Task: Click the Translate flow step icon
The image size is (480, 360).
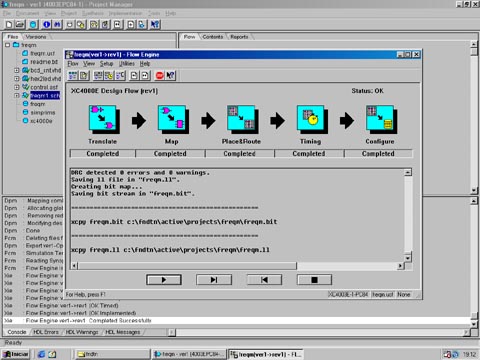Action: click(103, 120)
